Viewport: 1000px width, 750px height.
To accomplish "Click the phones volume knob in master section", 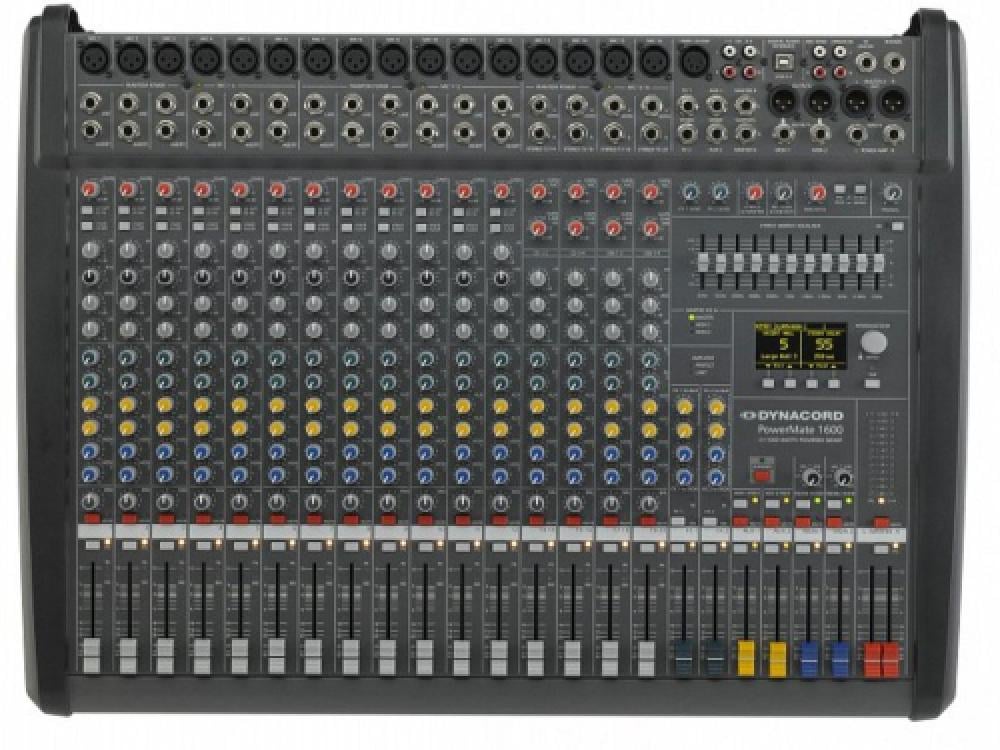I will 892,193.
